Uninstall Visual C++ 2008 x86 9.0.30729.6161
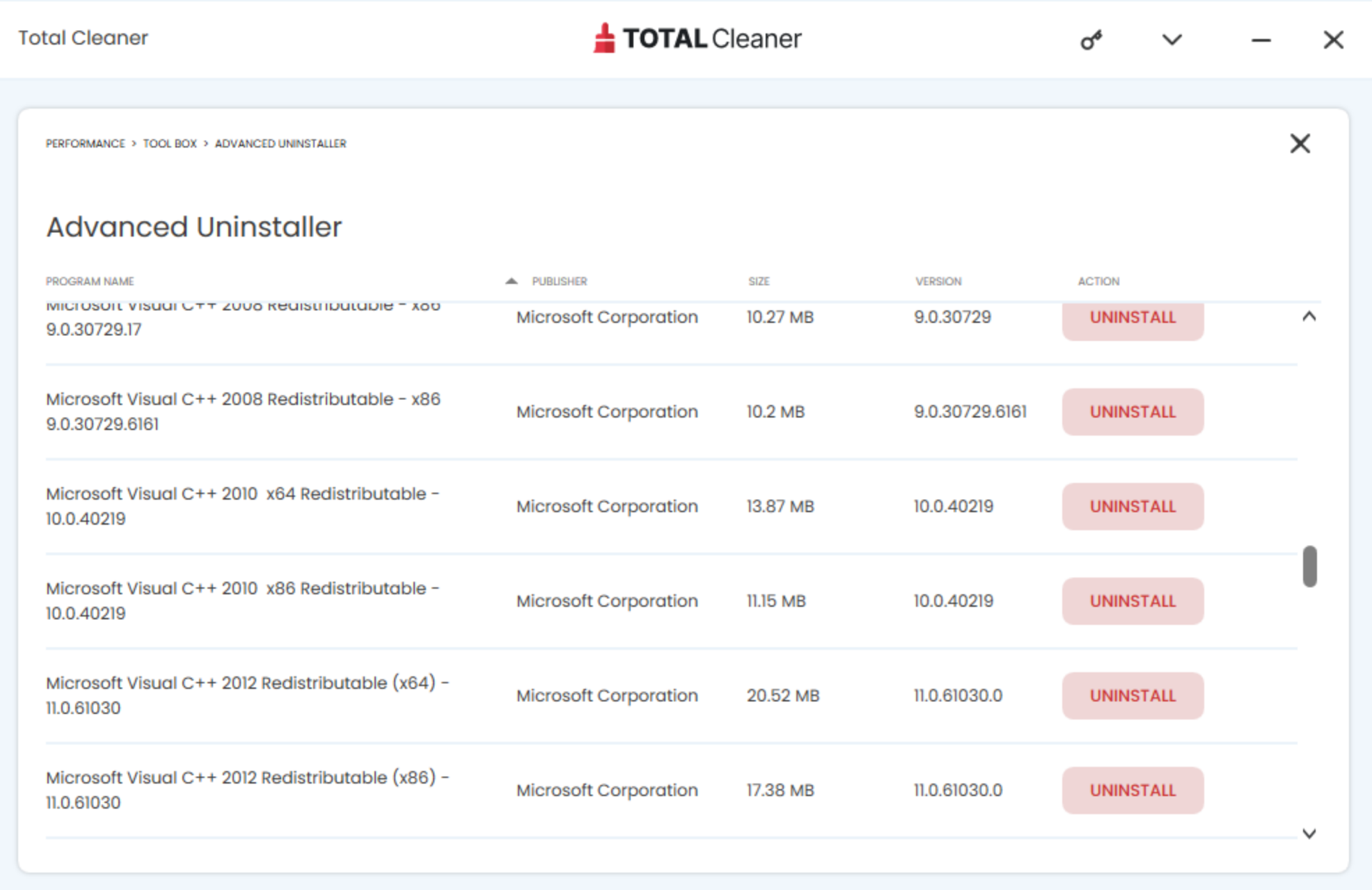The height and width of the screenshot is (890, 1372). click(x=1133, y=412)
